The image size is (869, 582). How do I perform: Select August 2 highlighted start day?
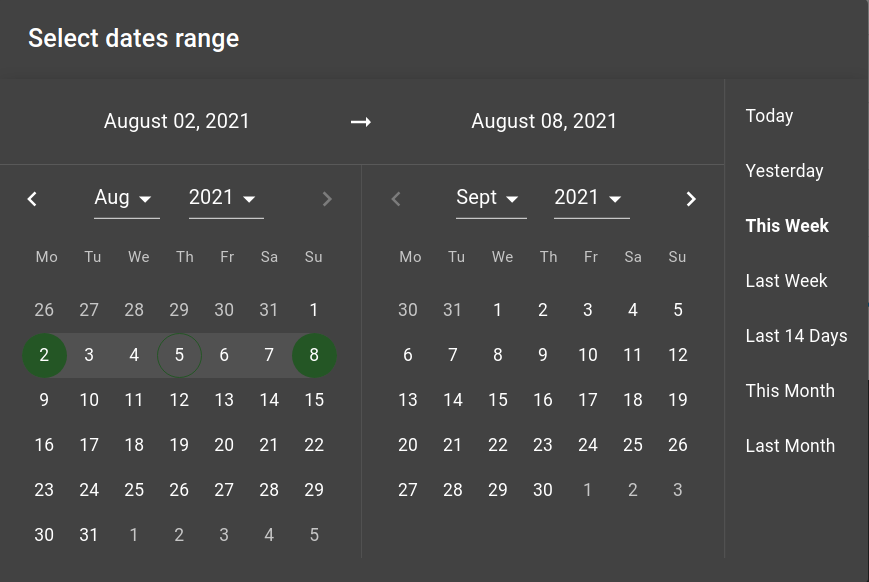pyautogui.click(x=44, y=355)
